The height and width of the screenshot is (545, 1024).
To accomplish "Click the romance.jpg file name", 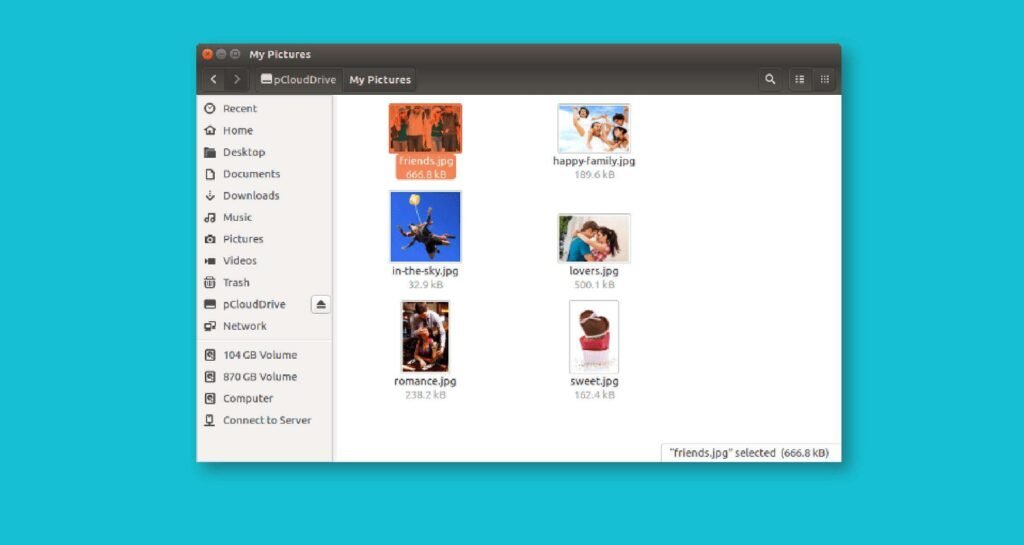I will coord(425,381).
